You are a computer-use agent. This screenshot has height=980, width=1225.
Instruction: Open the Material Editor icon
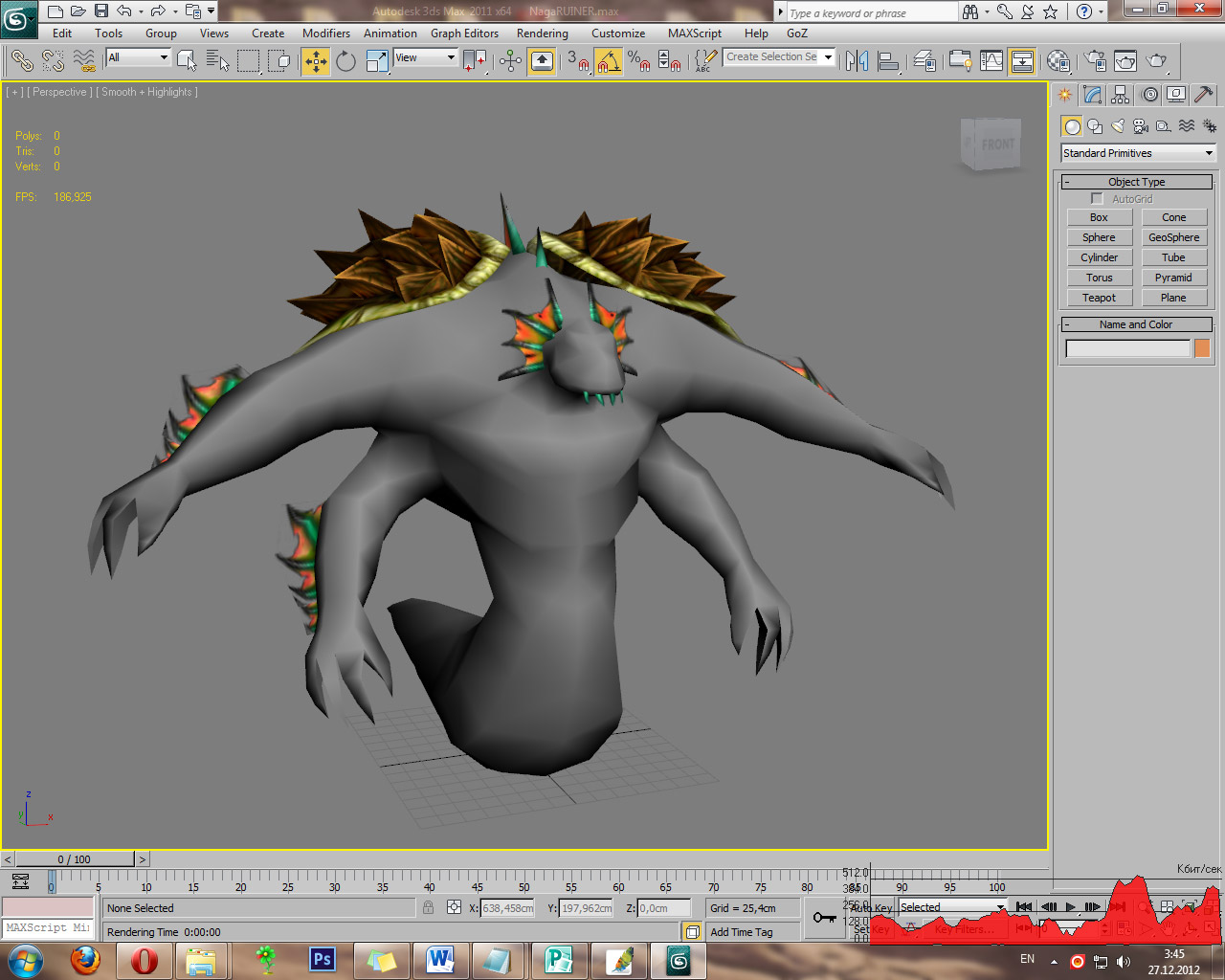[1058, 61]
